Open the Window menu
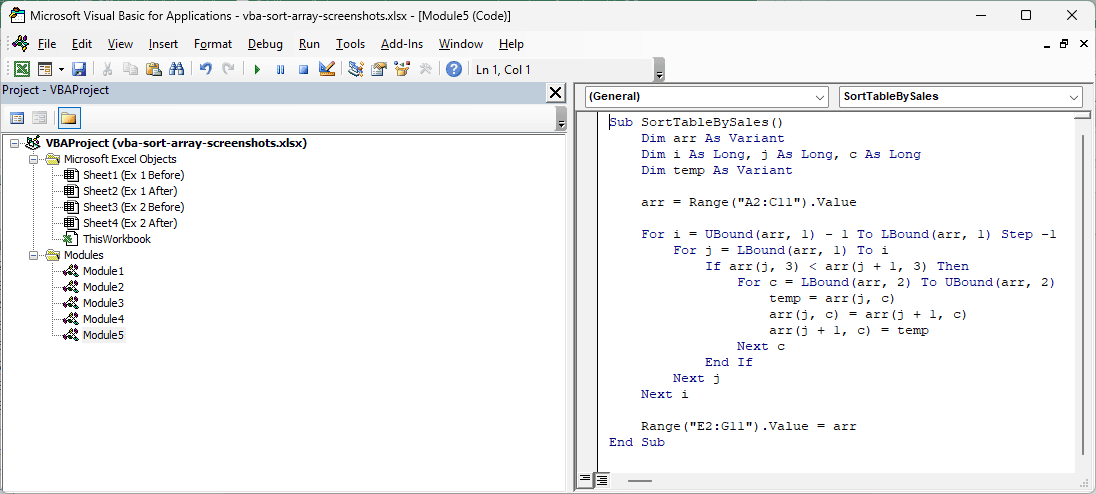 (x=461, y=44)
